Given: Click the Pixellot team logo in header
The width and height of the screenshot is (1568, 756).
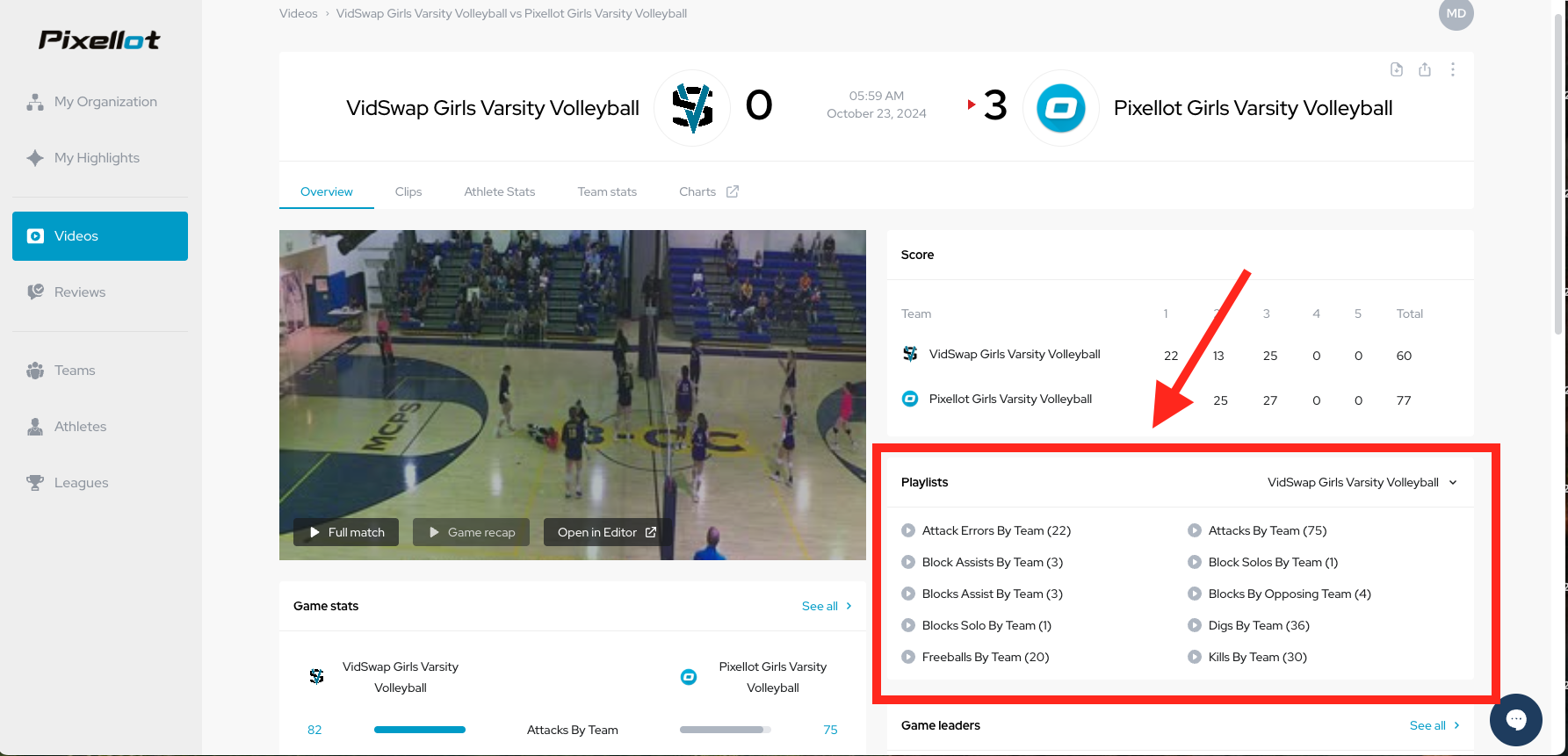Looking at the screenshot, I should tap(1061, 108).
